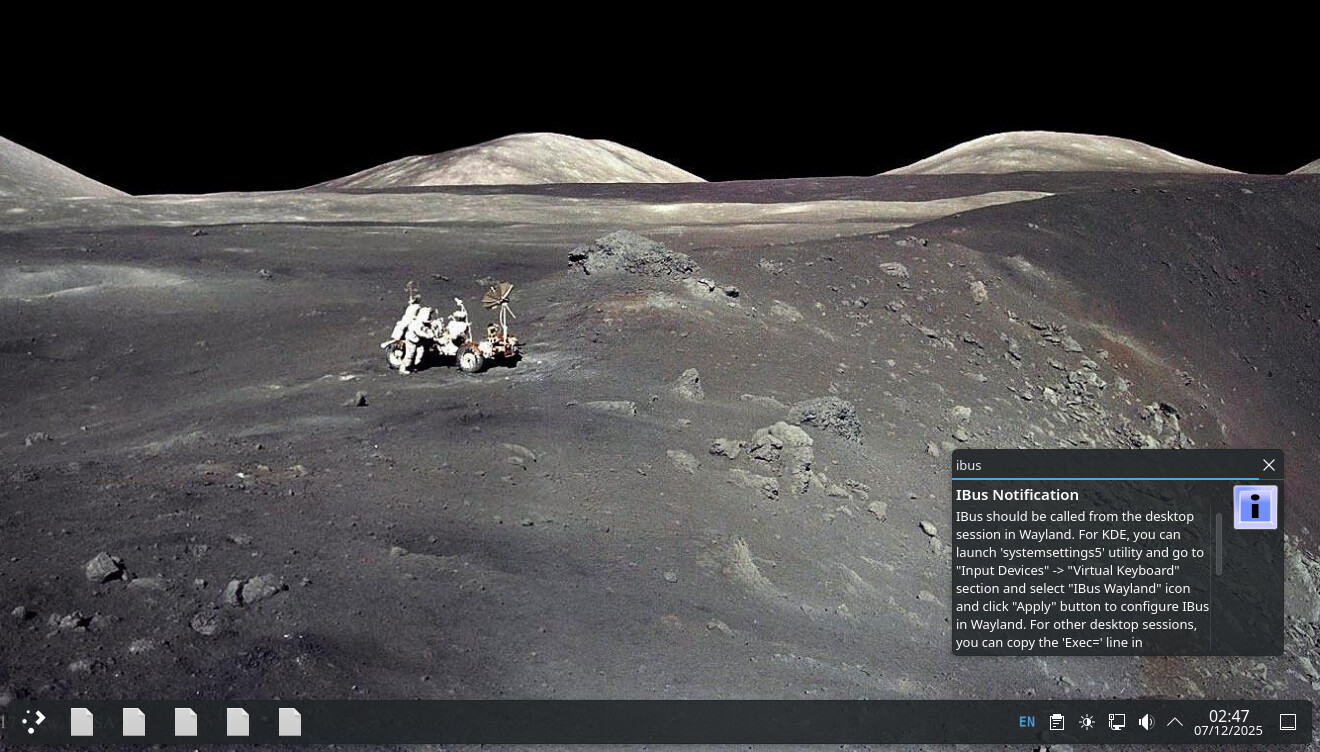Open the KDE application launcher
This screenshot has height=752, width=1320.
(x=34, y=721)
